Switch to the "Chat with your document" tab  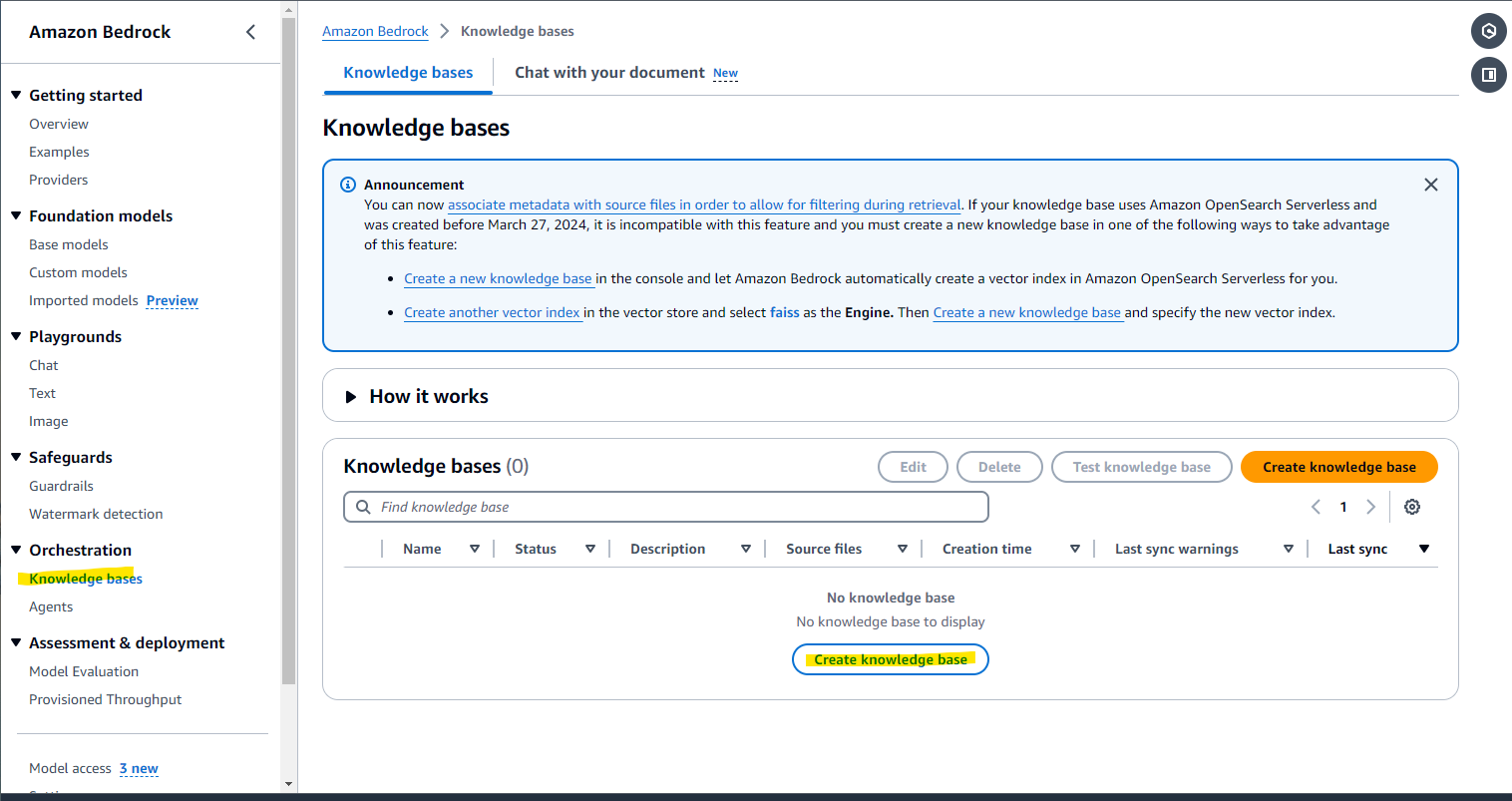click(609, 72)
